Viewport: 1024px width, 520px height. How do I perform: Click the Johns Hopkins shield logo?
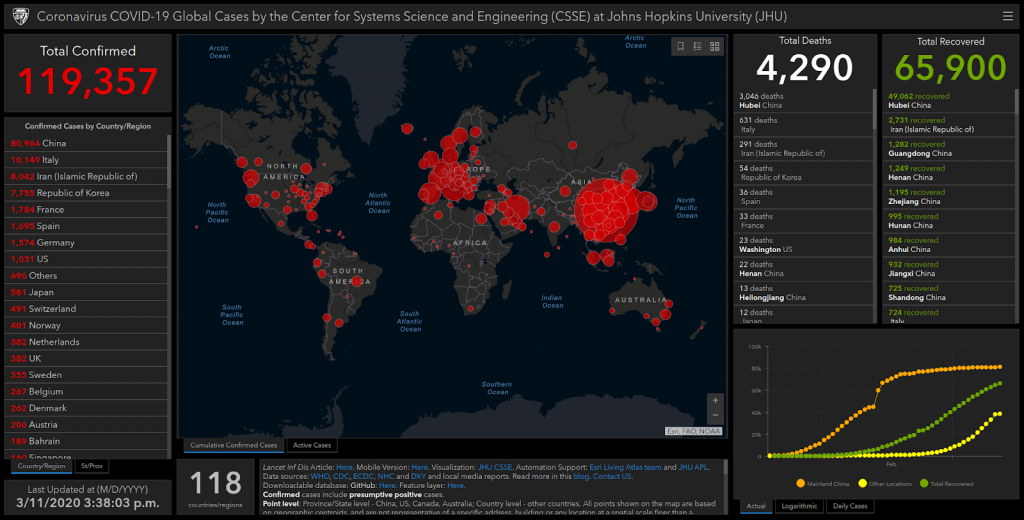click(x=21, y=16)
